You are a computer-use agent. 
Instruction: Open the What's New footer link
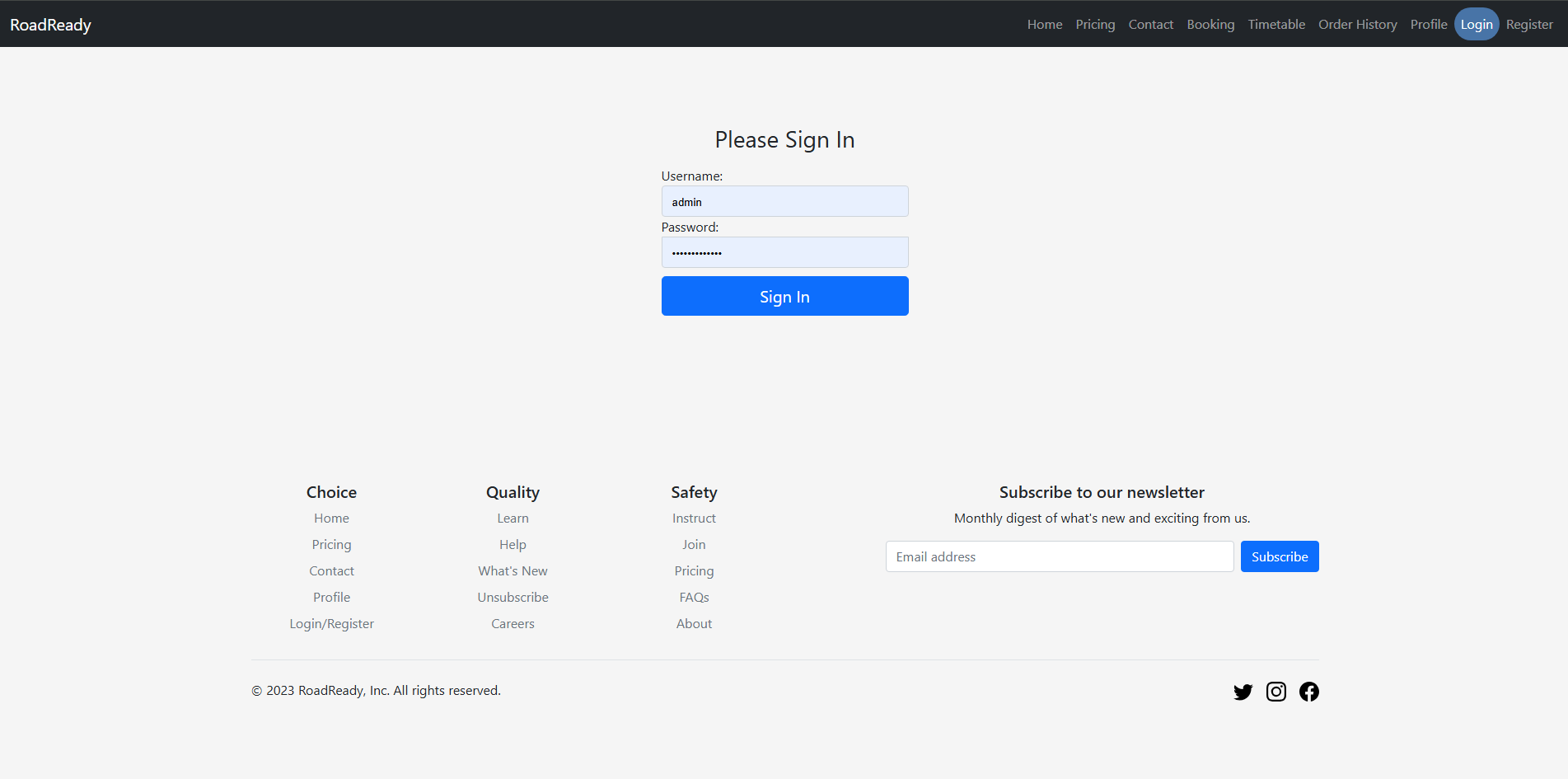coord(513,571)
